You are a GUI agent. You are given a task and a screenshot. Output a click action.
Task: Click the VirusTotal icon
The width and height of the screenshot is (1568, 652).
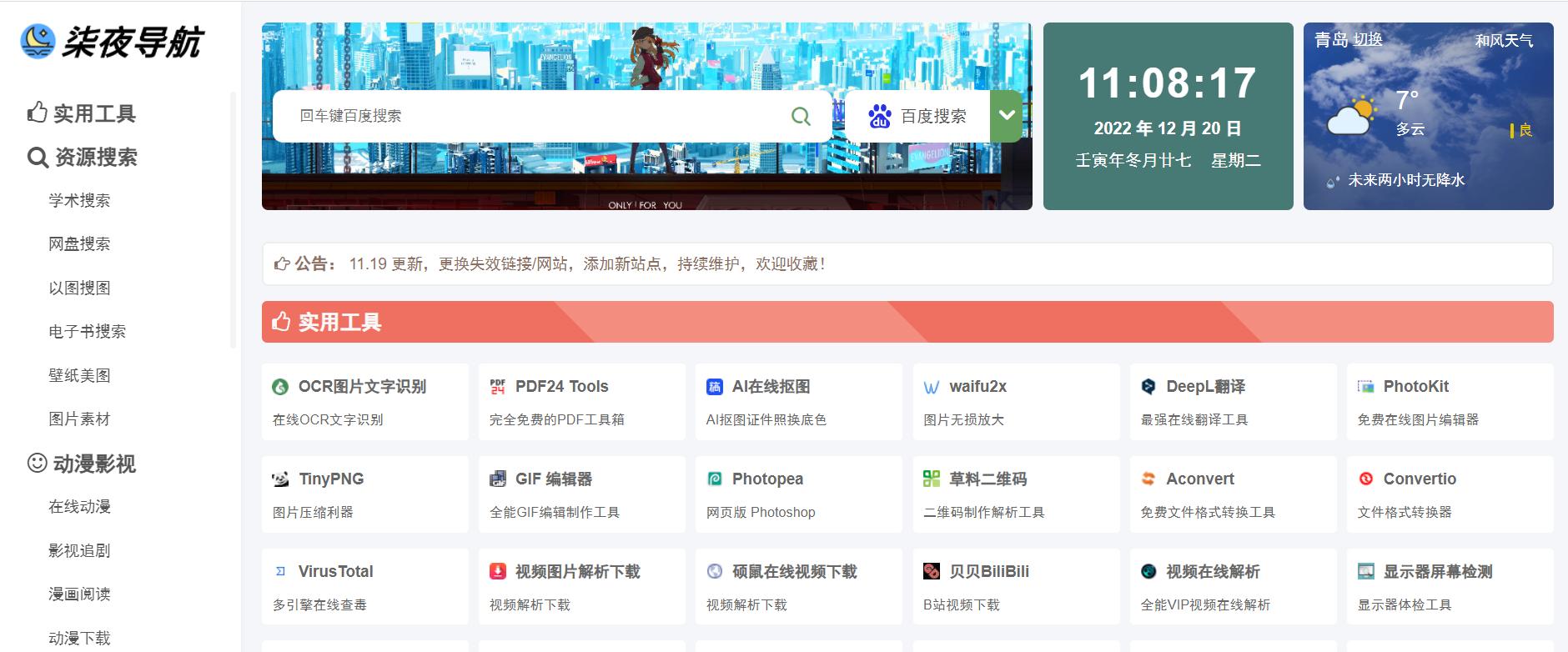(280, 572)
